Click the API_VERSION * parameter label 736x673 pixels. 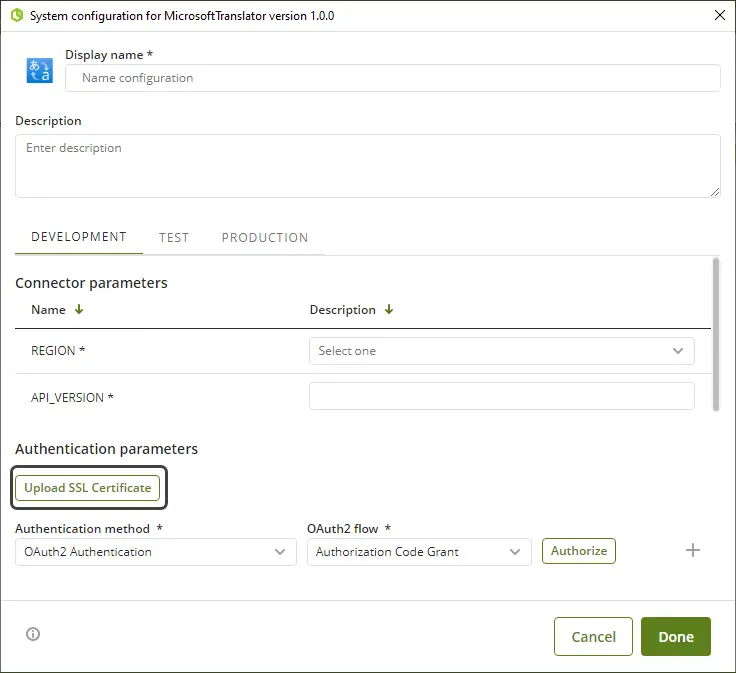(x=72, y=398)
